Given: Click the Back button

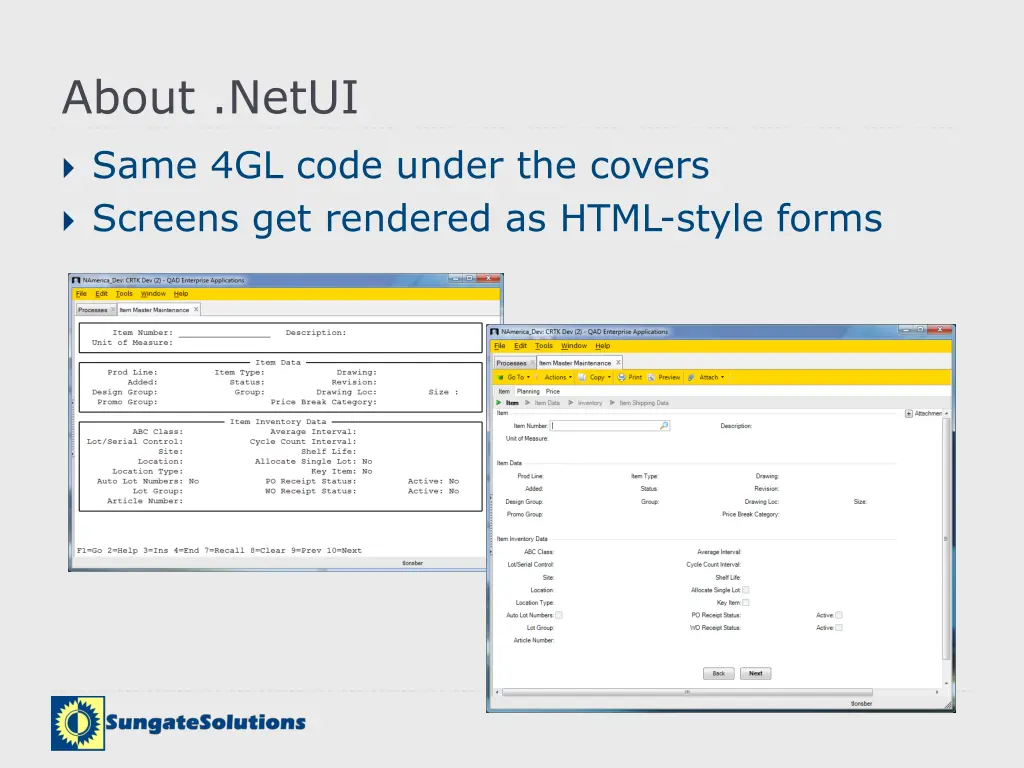Looking at the screenshot, I should [x=718, y=673].
